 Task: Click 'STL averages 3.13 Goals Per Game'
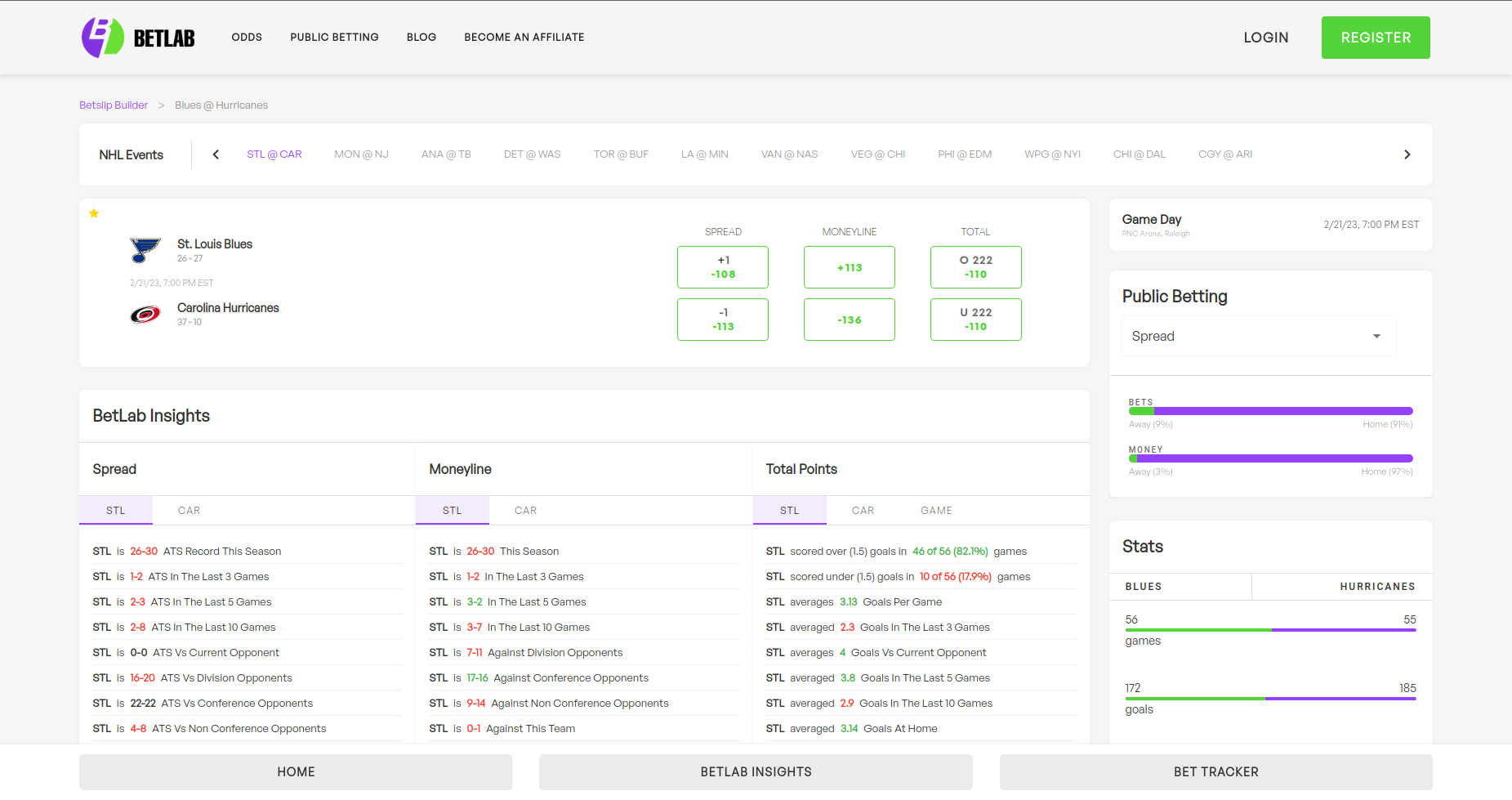pos(921,602)
